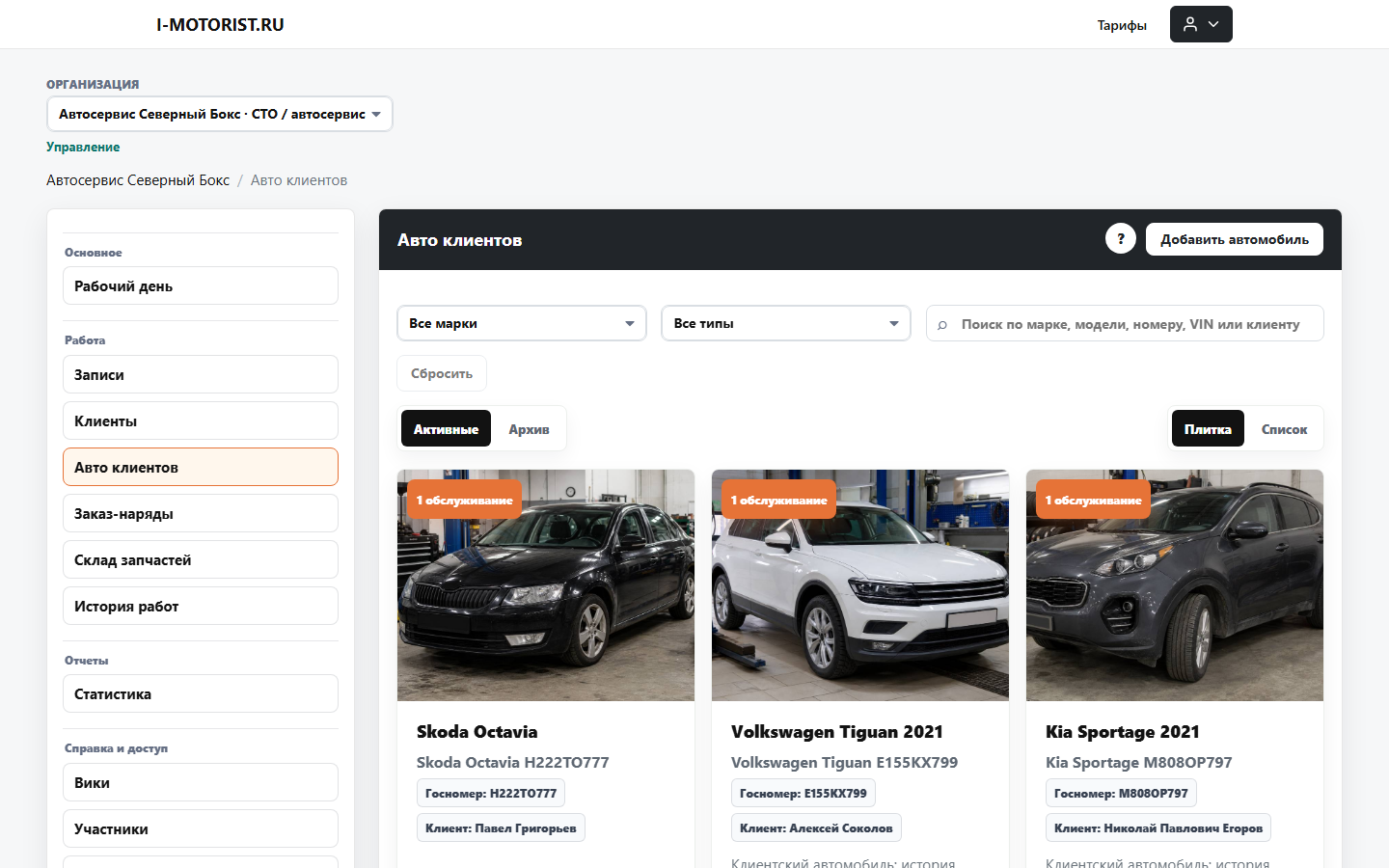Screen dimensions: 1389x868
Task: Click the Добавить автомобиль button
Action: pos(1235,239)
